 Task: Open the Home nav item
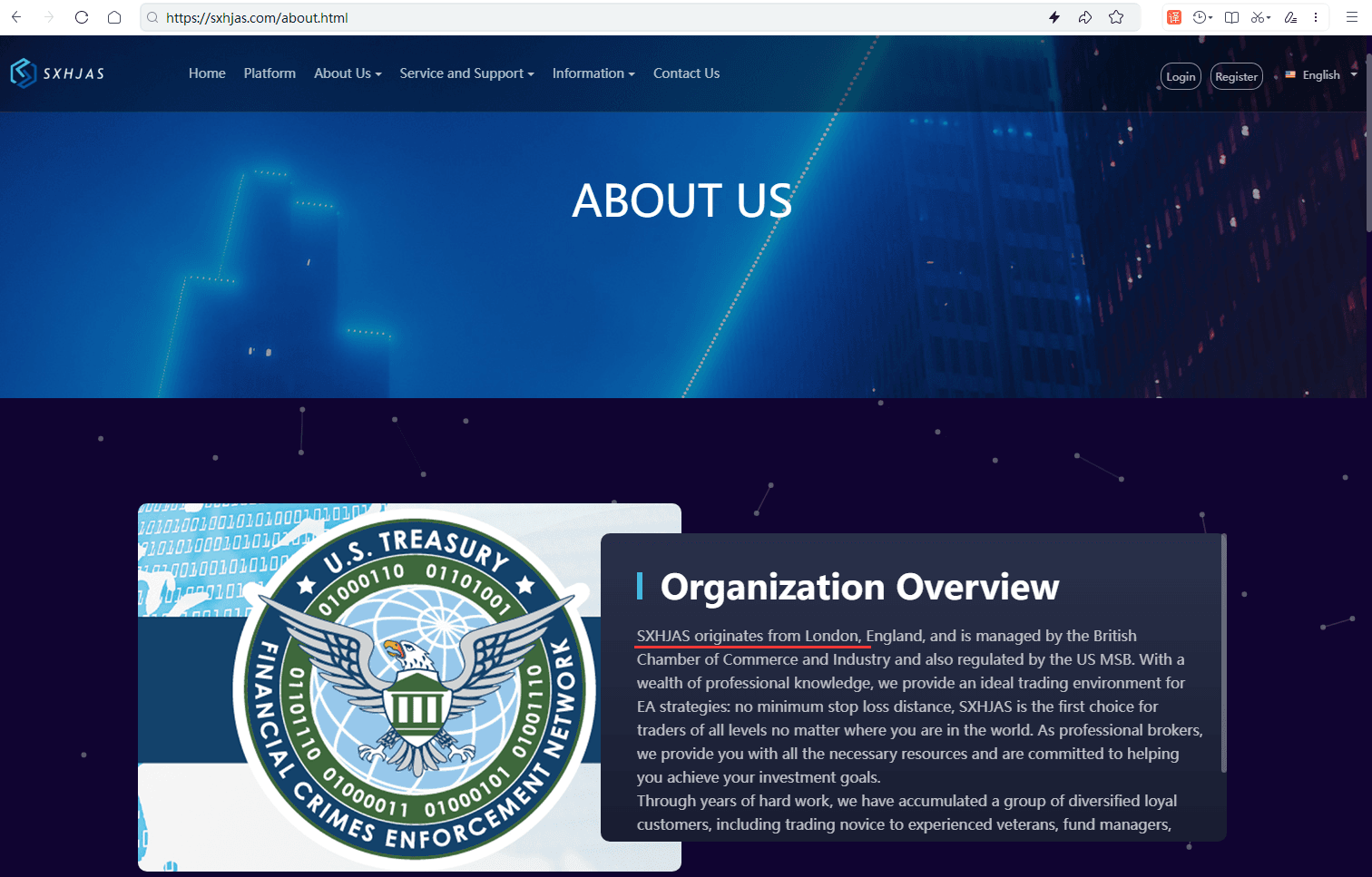point(207,73)
